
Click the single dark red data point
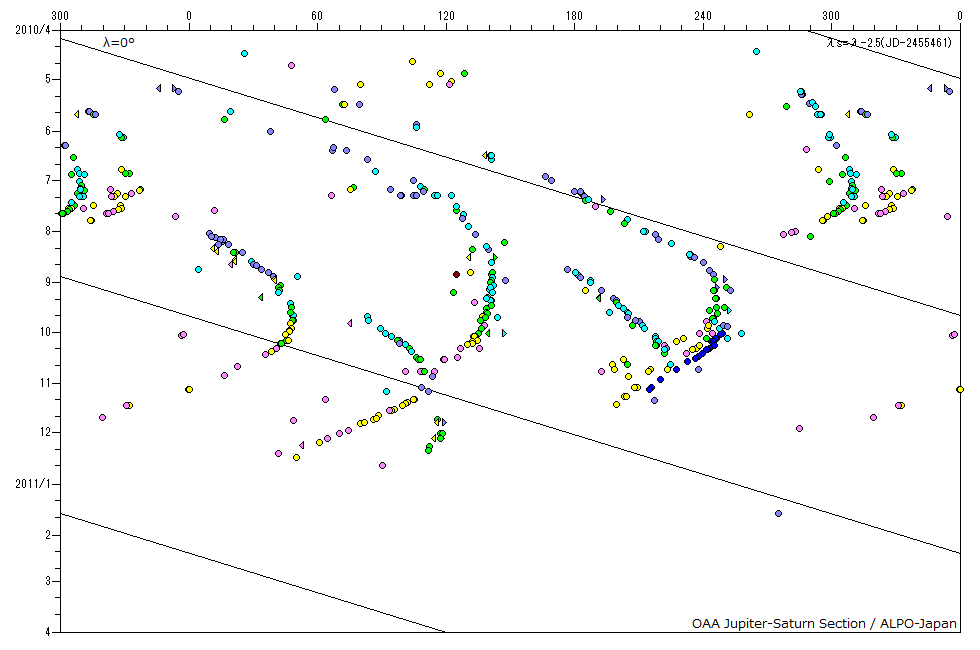(456, 274)
